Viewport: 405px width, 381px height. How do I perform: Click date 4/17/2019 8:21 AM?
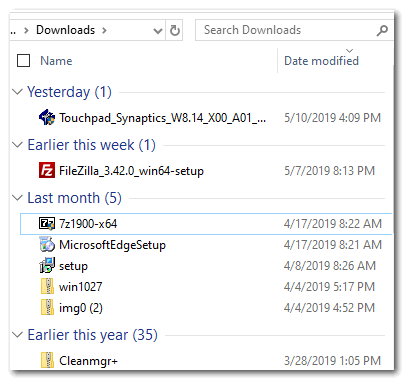[333, 245]
